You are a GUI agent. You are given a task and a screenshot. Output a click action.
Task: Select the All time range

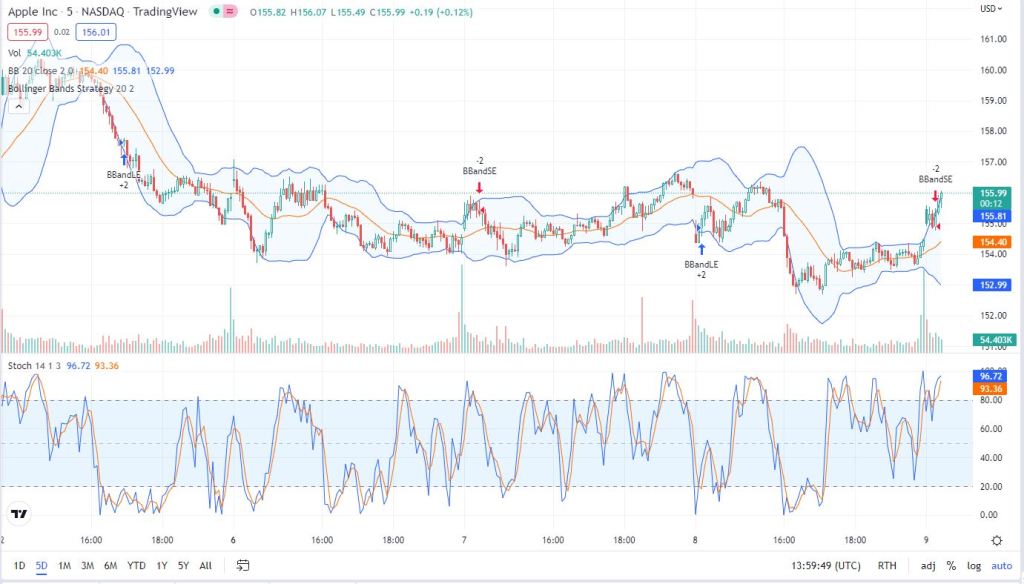(x=204, y=565)
